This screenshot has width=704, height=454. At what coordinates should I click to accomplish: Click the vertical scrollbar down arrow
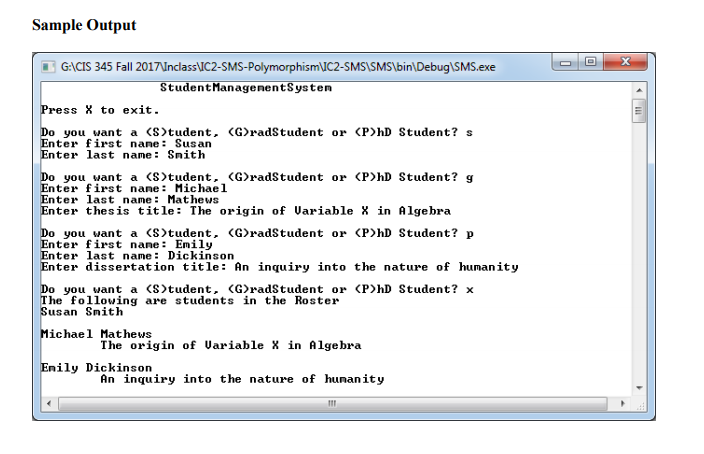[x=639, y=388]
